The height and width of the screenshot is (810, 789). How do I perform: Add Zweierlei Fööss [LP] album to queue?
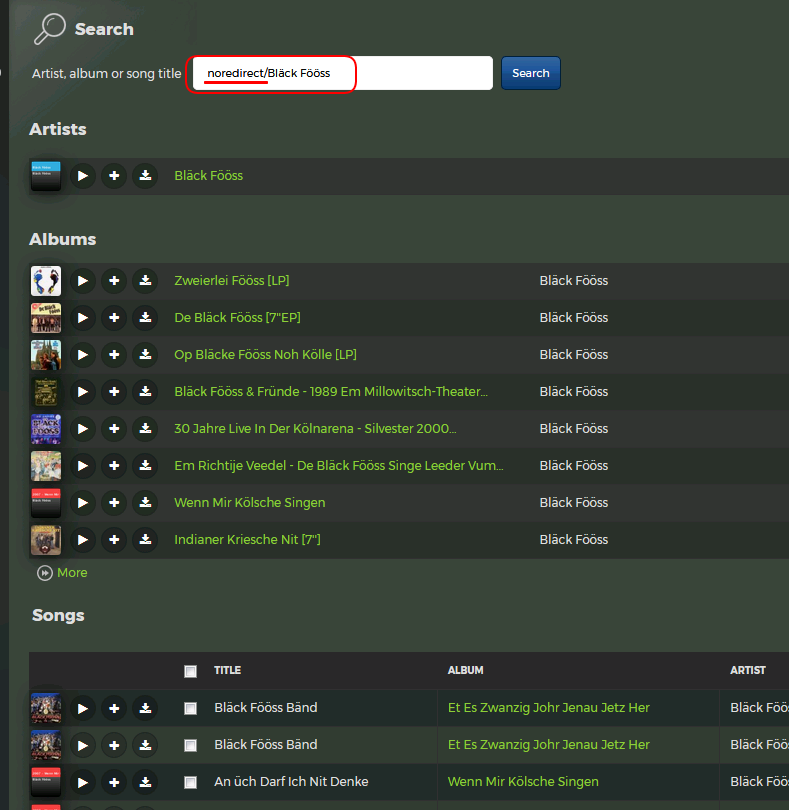tap(114, 281)
